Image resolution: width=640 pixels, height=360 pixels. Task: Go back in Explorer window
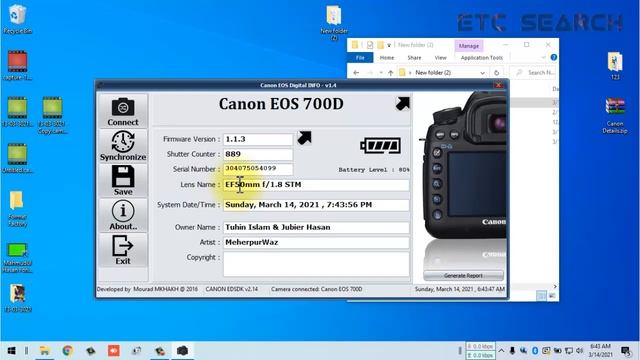click(356, 73)
